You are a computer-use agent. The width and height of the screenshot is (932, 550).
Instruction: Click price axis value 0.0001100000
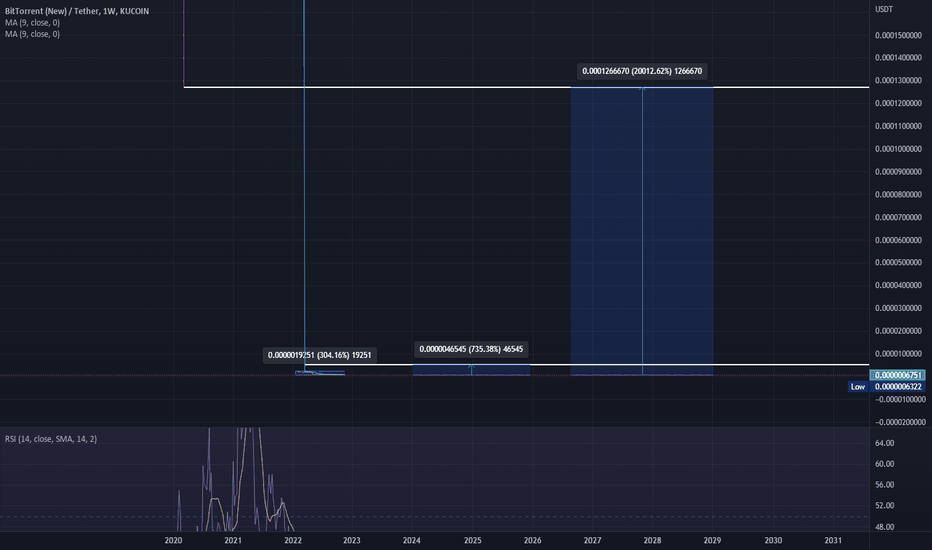click(898, 126)
